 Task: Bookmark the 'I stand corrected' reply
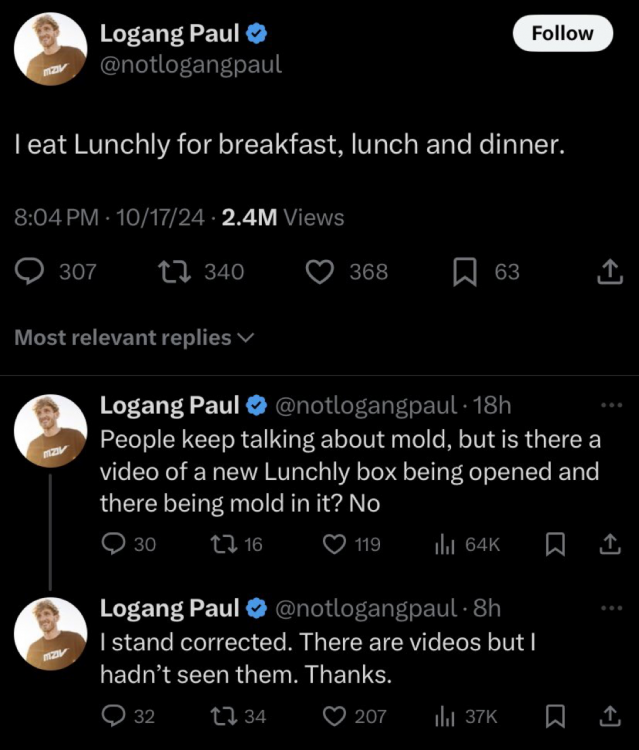pos(556,716)
